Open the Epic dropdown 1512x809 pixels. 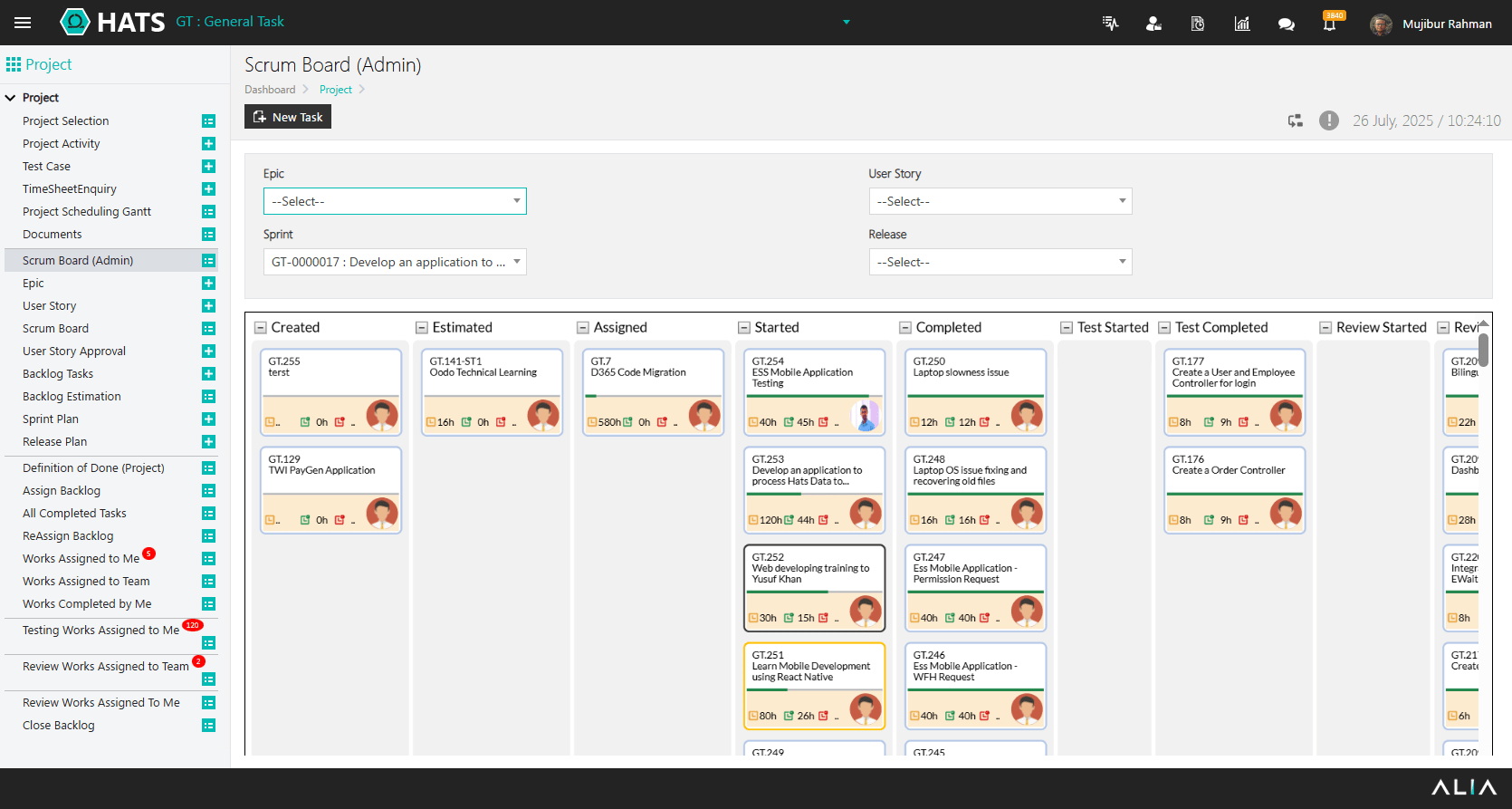pyautogui.click(x=395, y=201)
